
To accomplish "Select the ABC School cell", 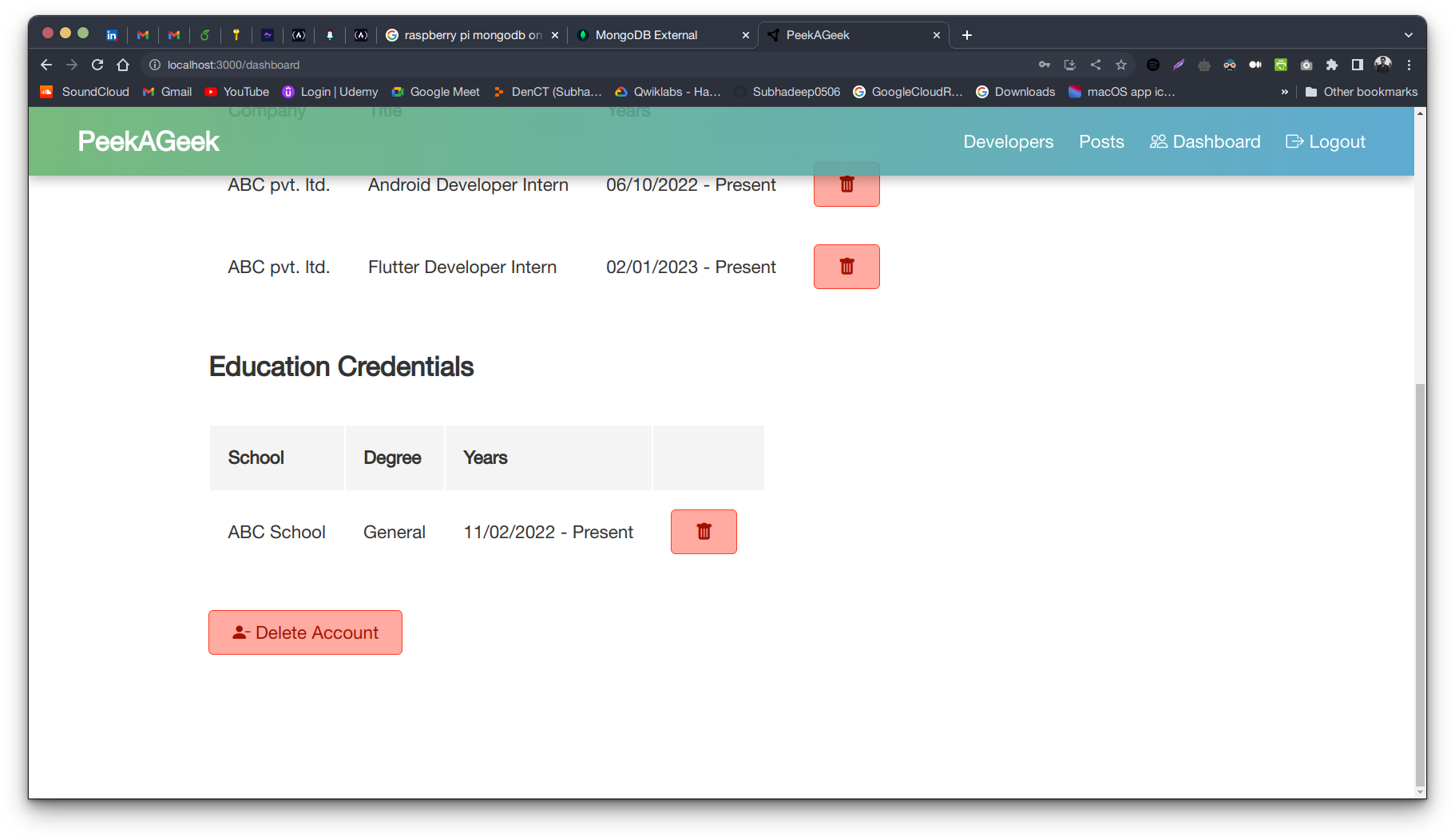I will (x=276, y=532).
